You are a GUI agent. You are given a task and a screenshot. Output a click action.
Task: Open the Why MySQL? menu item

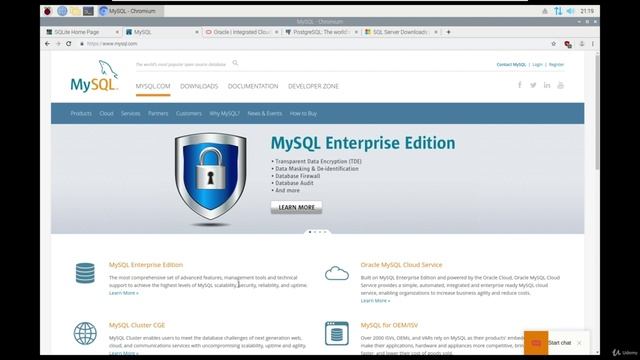pyautogui.click(x=224, y=113)
